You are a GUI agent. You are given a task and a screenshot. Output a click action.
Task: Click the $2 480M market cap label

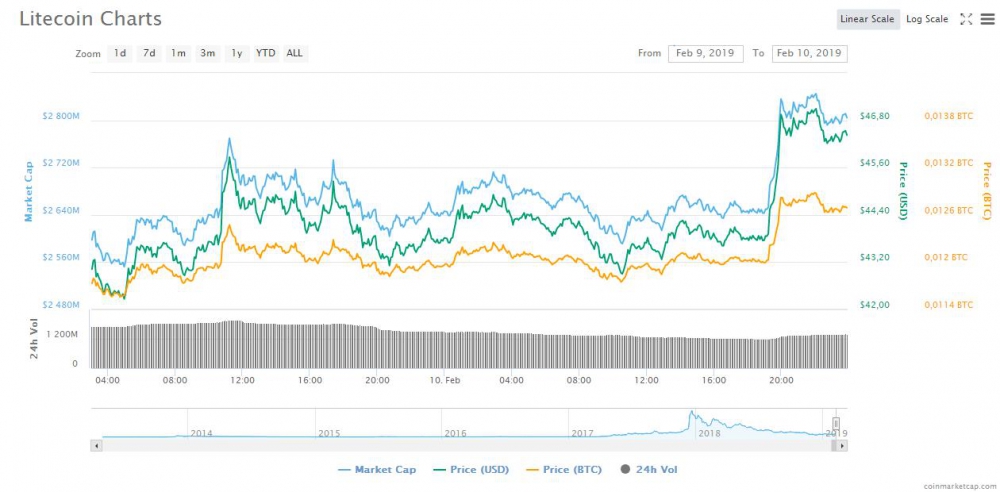(x=61, y=305)
